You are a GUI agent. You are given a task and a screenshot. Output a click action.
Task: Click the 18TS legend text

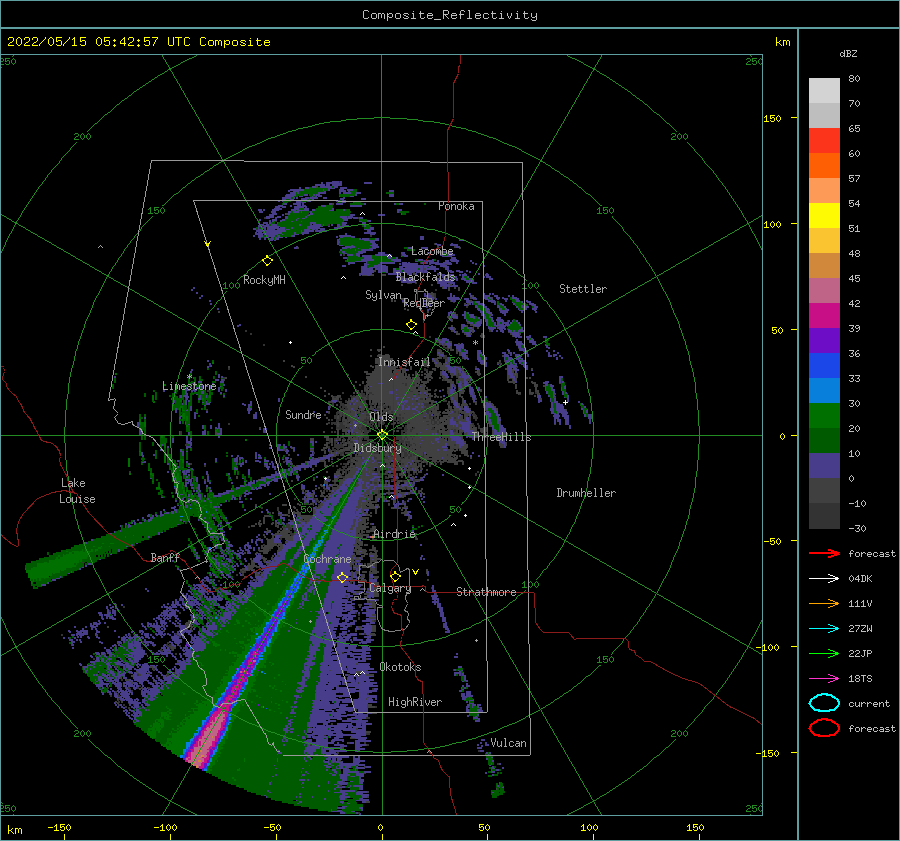tap(860, 679)
